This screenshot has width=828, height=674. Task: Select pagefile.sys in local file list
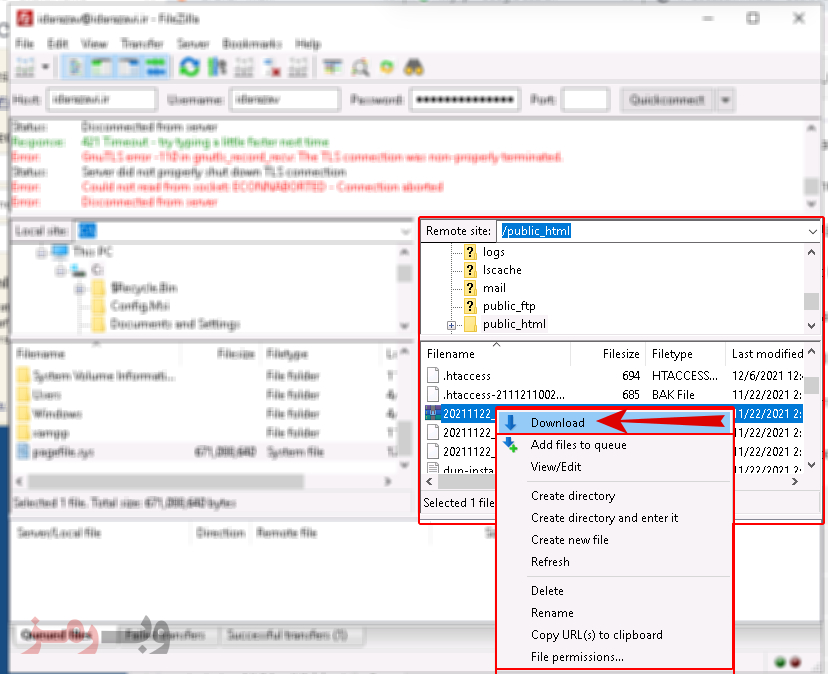(206, 452)
